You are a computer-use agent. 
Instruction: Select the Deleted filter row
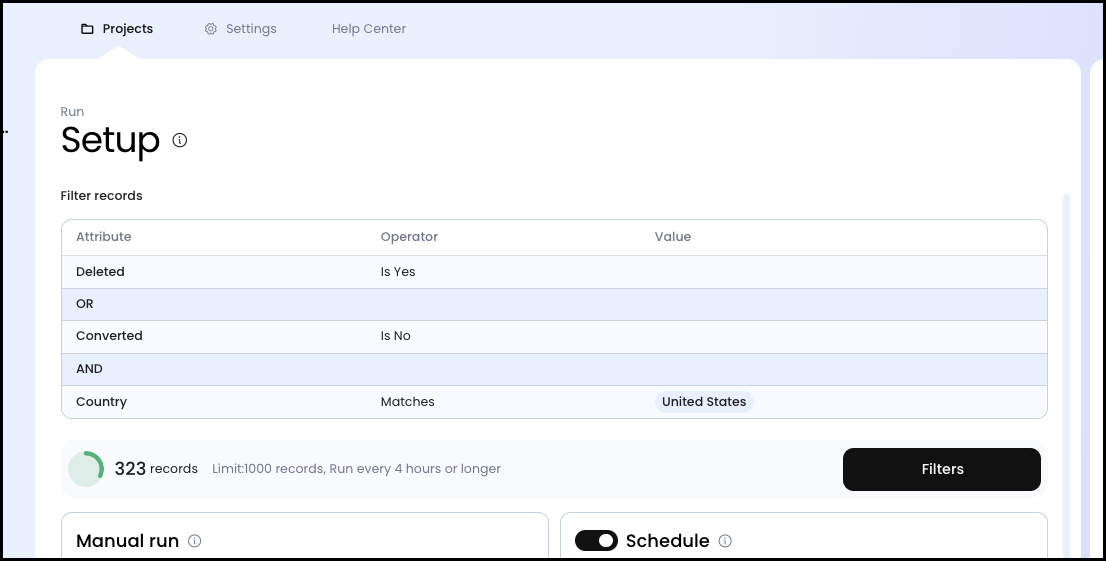(x=554, y=272)
